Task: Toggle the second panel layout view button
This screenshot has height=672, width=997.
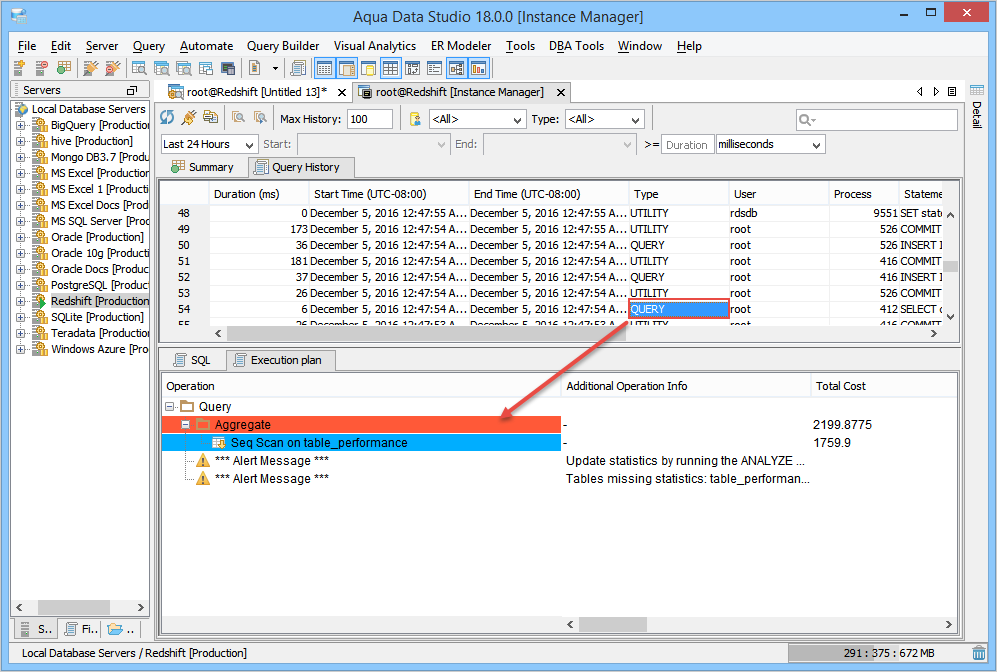Action: (347, 68)
